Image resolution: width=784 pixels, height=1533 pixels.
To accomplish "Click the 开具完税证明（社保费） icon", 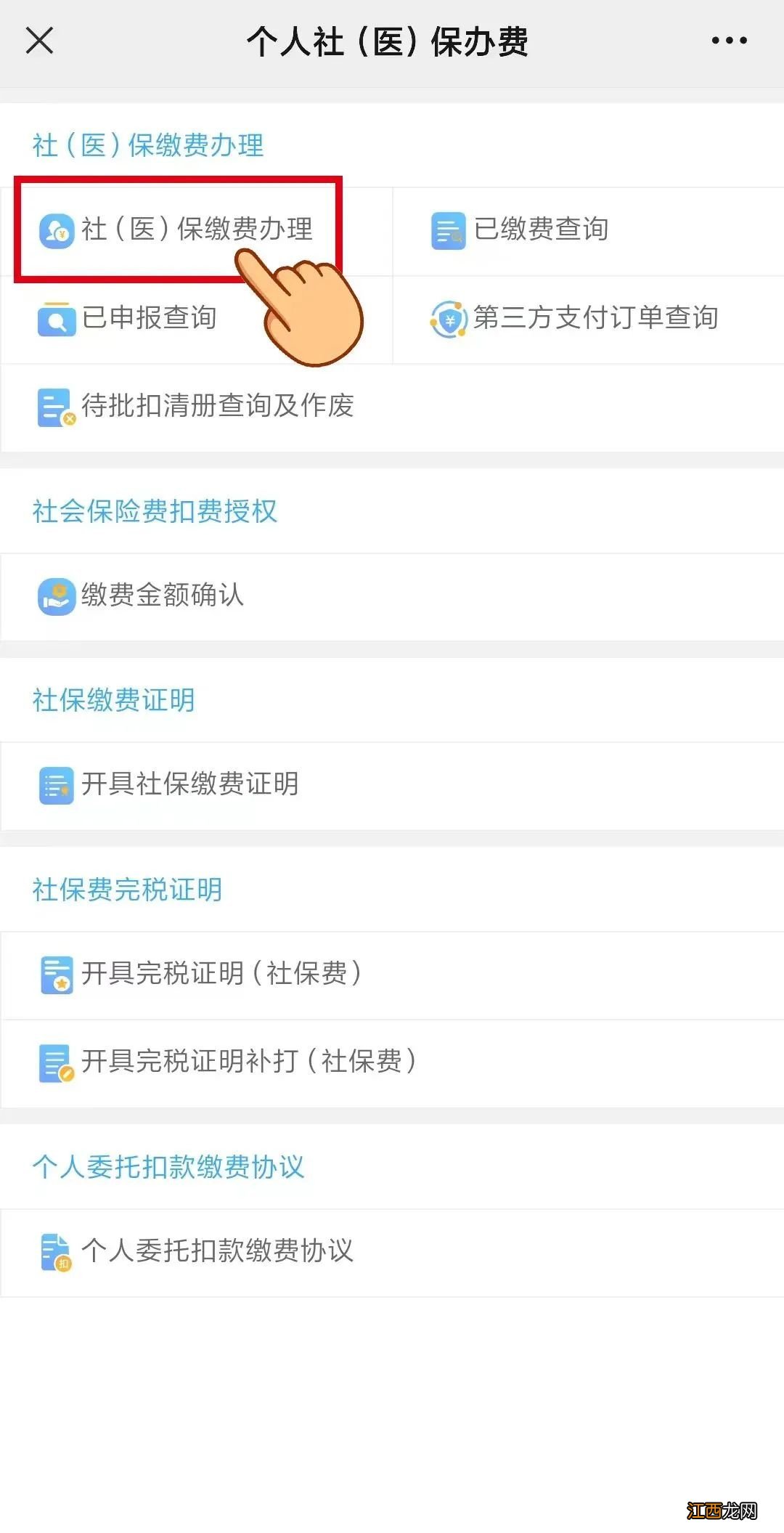I will coord(56,975).
